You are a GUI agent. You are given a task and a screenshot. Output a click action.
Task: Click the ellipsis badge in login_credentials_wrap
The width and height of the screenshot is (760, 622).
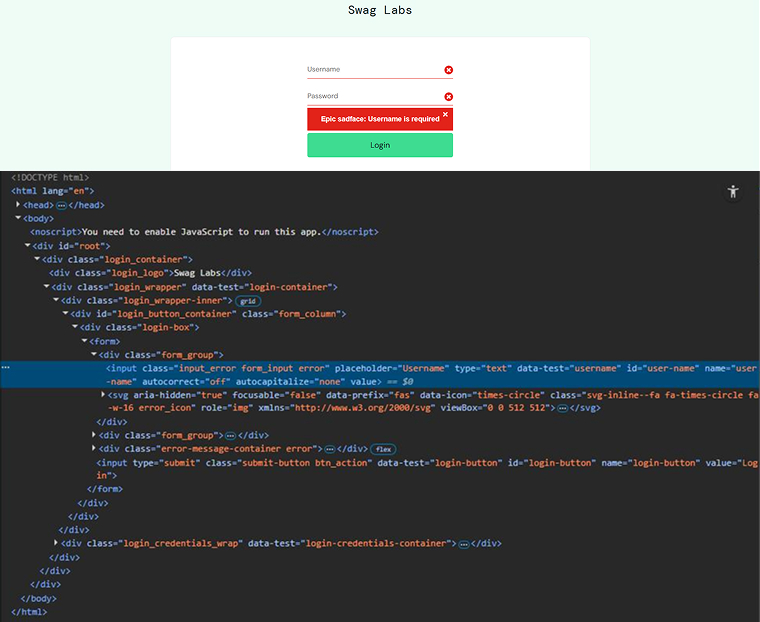(464, 544)
